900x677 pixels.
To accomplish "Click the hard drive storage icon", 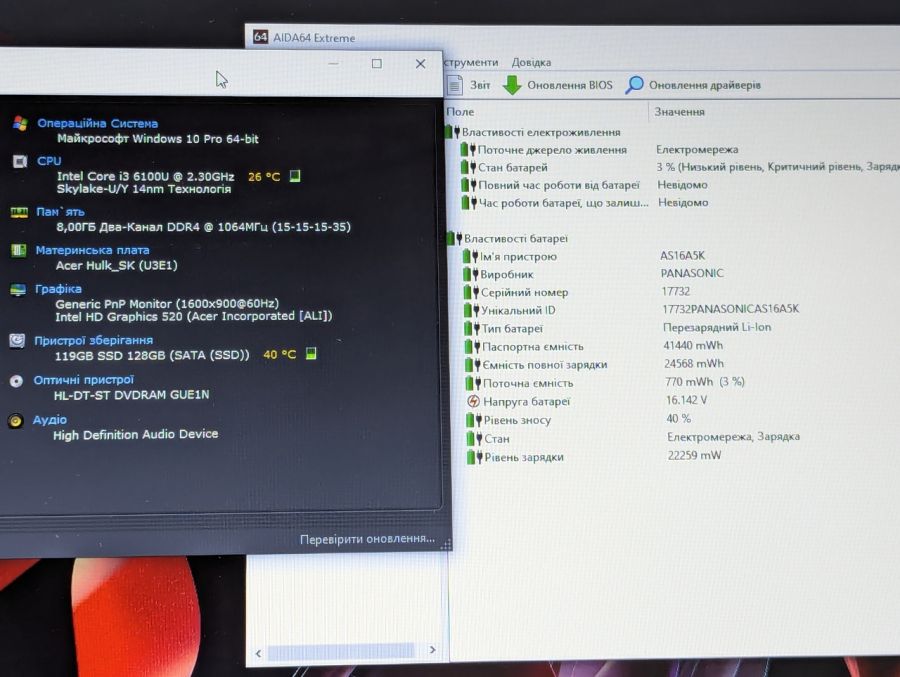I will (x=17, y=341).
